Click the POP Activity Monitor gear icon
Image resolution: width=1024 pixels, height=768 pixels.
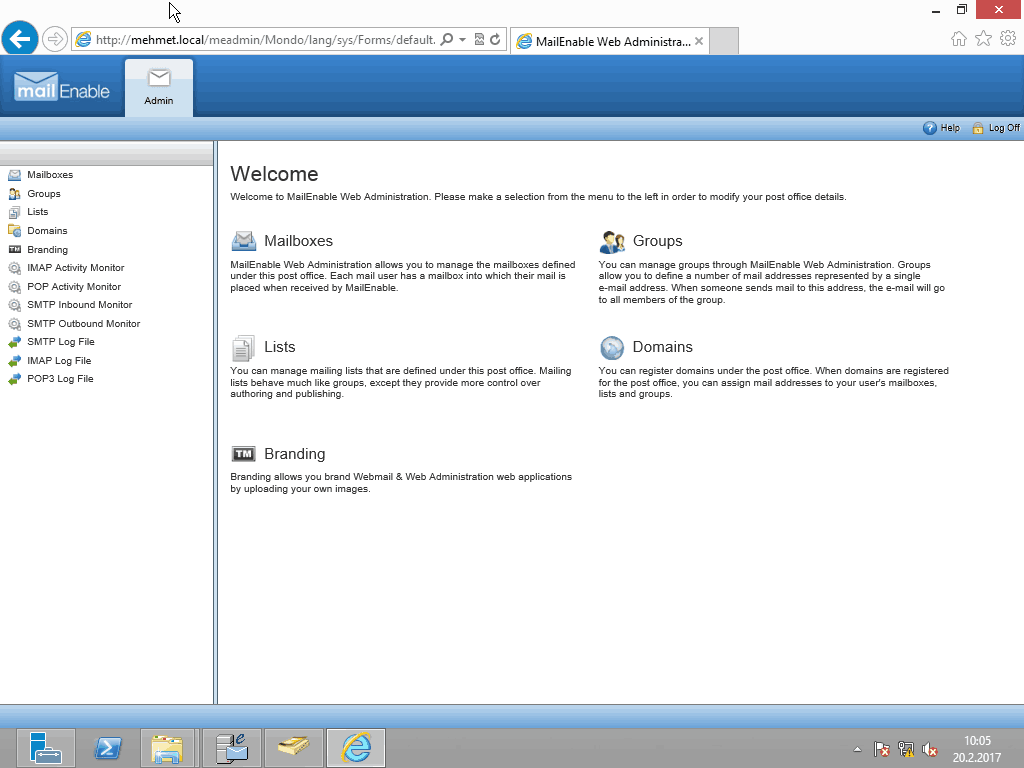pyautogui.click(x=14, y=287)
